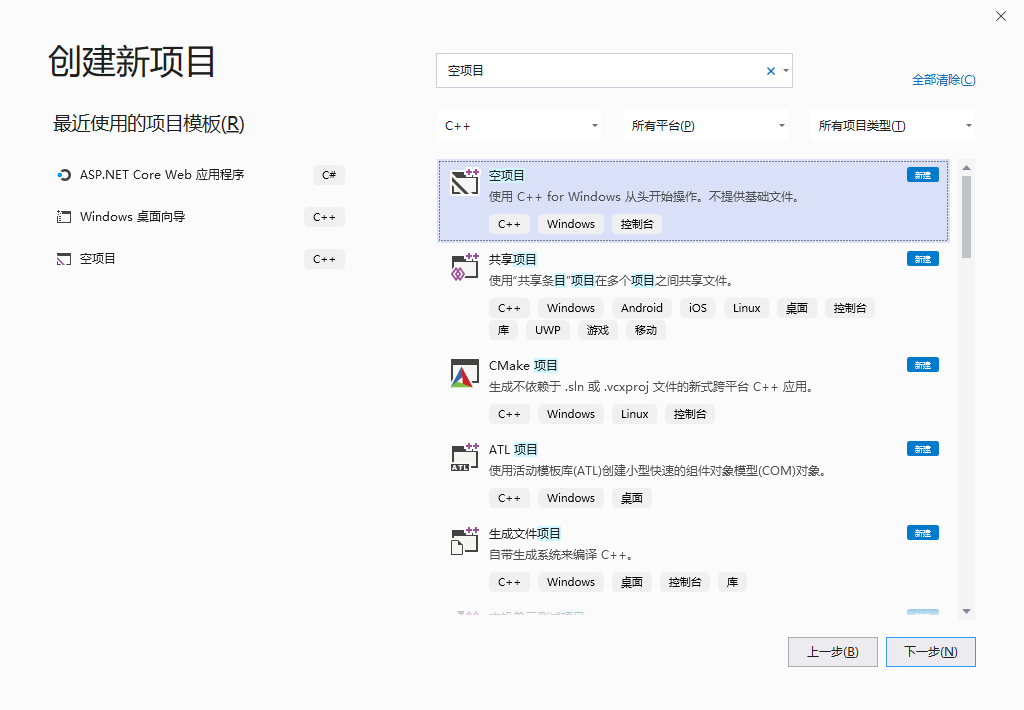Screen dimensions: 1024x710
Task: Click the iOS tag under 共享项目
Action: coord(697,308)
